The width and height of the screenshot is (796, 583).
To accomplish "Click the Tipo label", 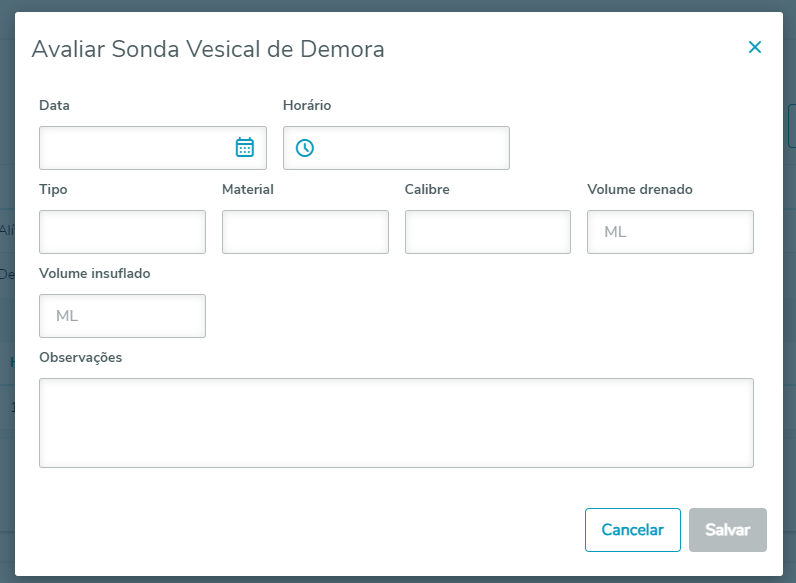I will [53, 189].
